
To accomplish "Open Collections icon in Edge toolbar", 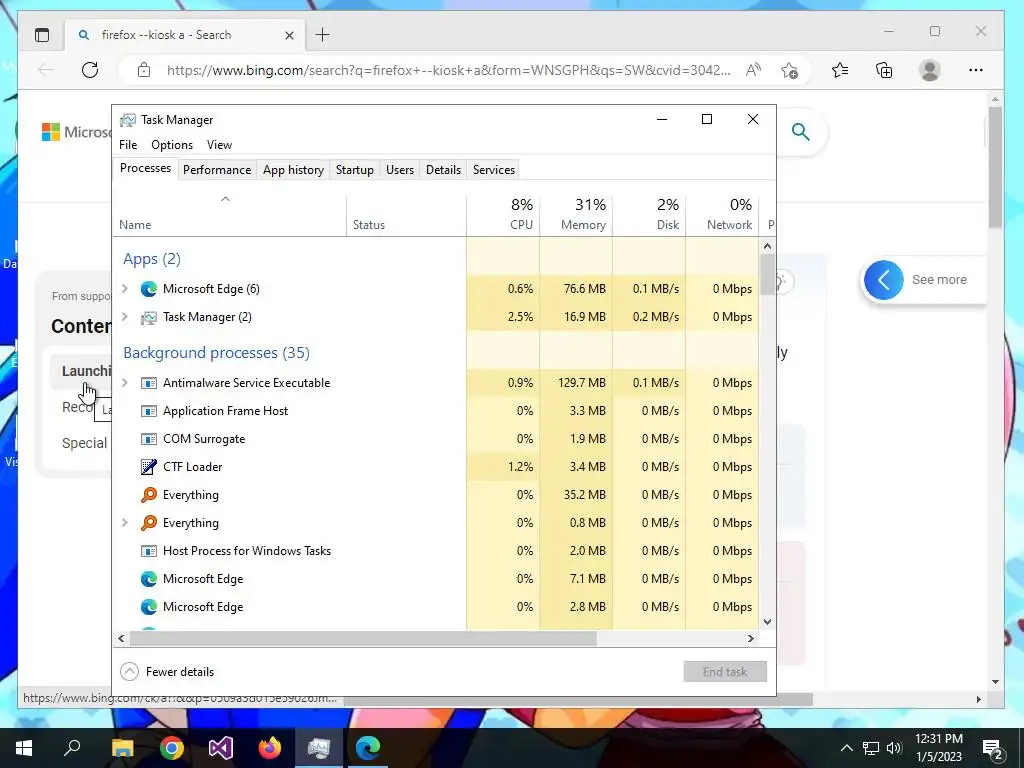I will tap(884, 70).
